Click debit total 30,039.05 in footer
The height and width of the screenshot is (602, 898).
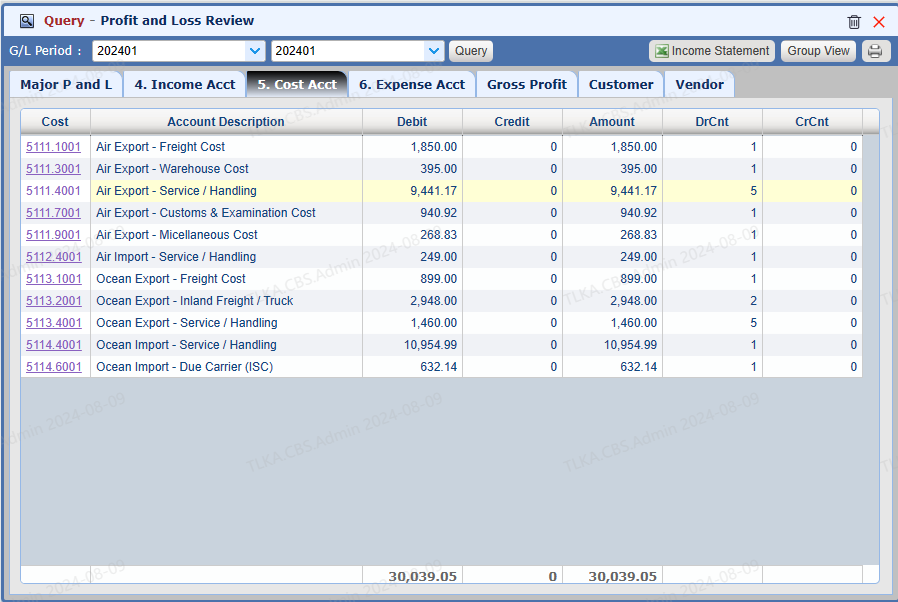coord(423,576)
